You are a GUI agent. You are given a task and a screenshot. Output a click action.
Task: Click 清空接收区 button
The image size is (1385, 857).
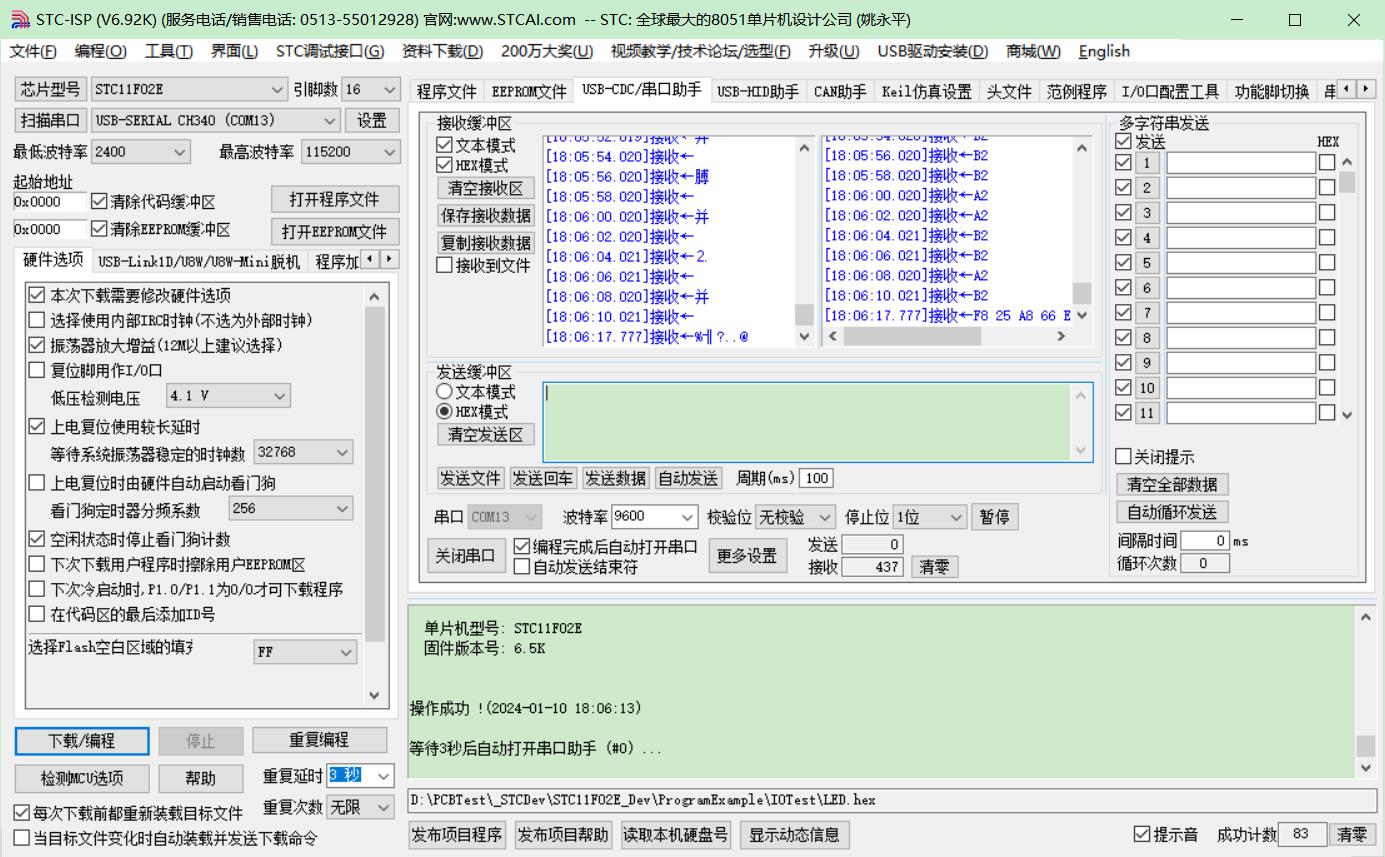tap(485, 188)
